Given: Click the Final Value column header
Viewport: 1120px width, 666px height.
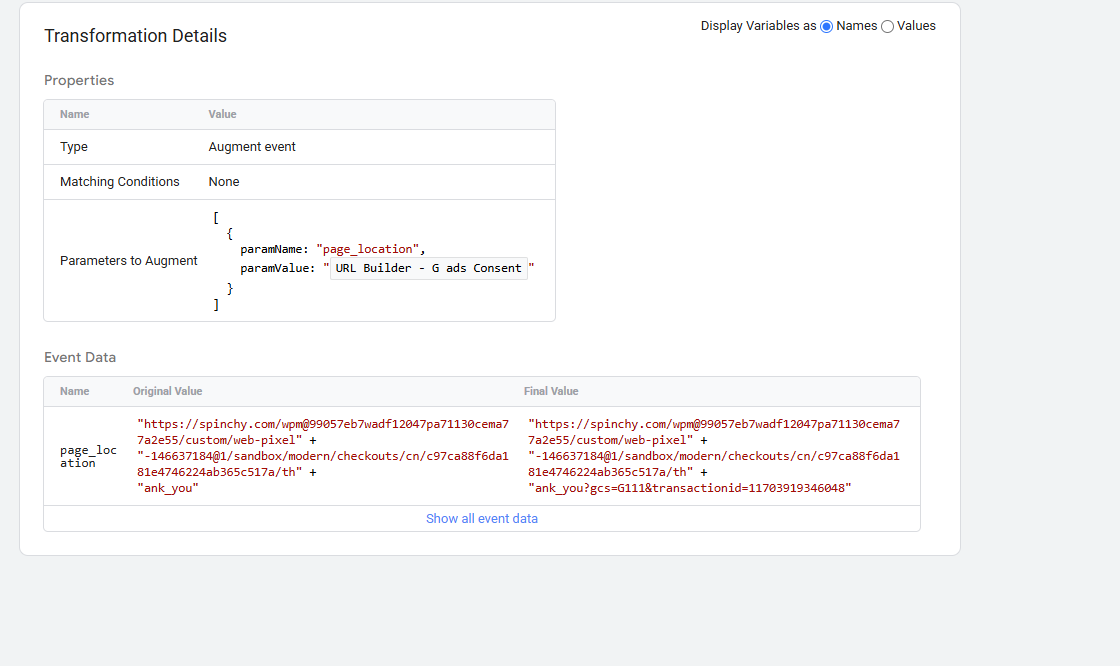Looking at the screenshot, I should click(x=551, y=391).
